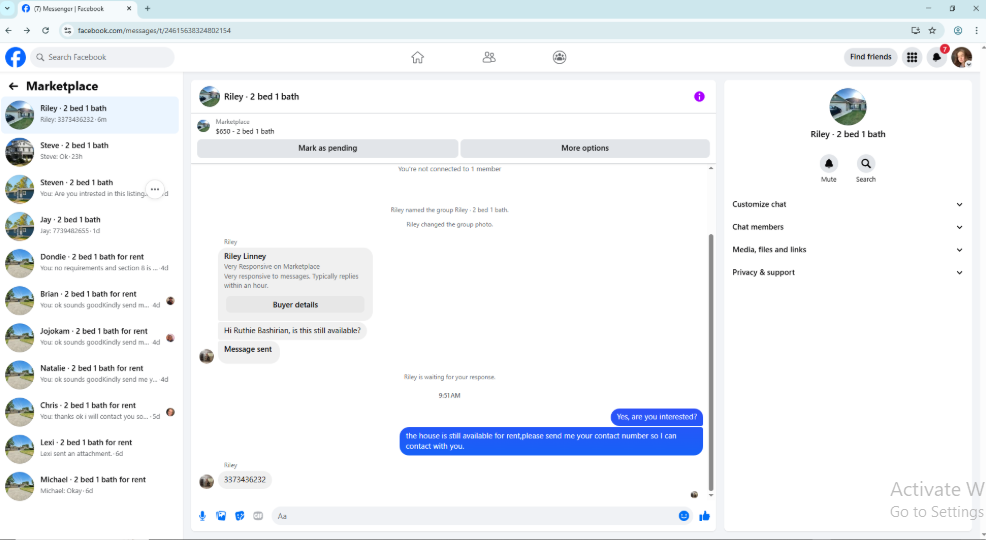
Task: Open the $650 - 2 bed 1 bath listing link
Action: 245,131
